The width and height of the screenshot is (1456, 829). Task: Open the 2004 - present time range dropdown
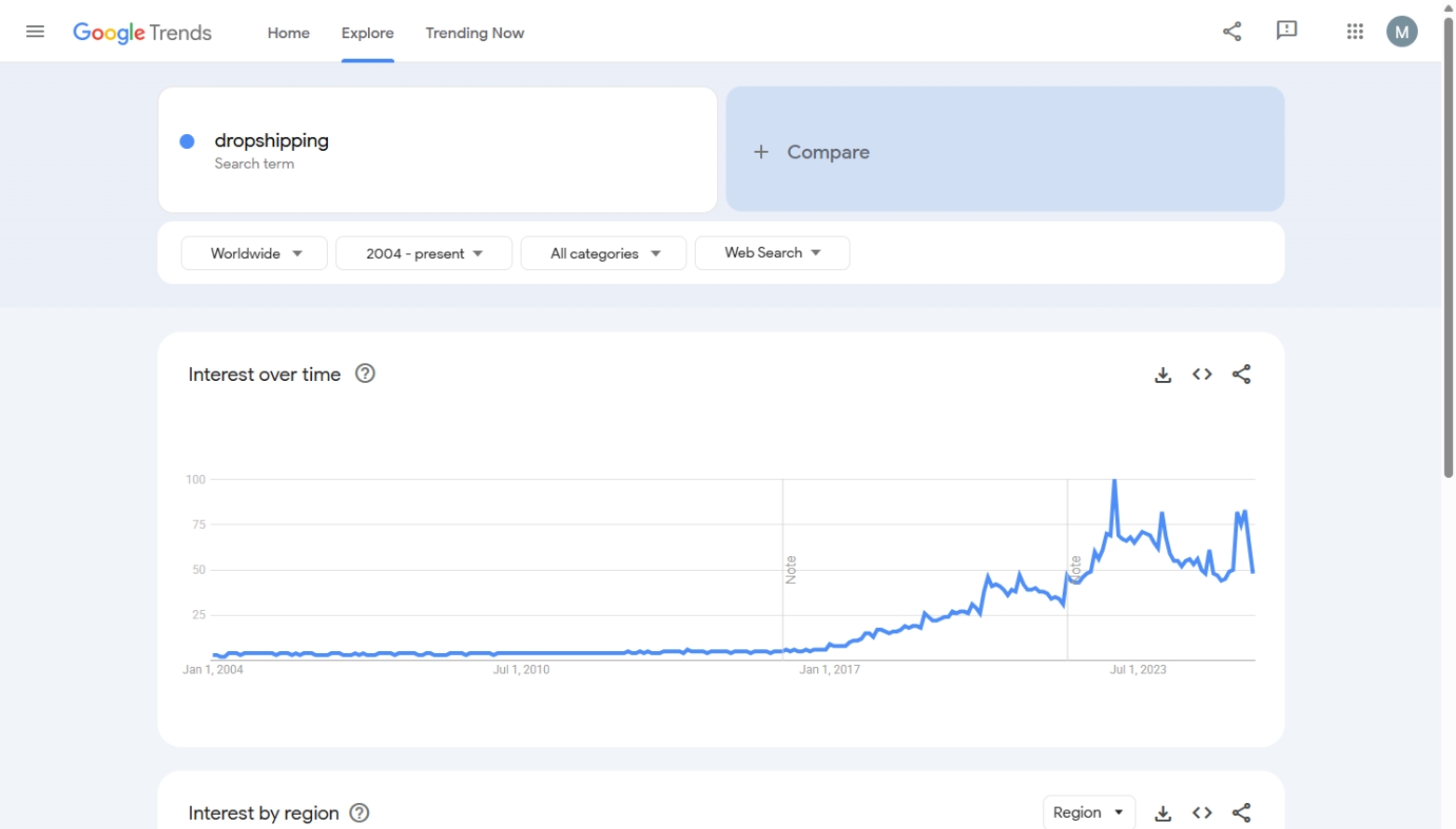pyautogui.click(x=424, y=252)
